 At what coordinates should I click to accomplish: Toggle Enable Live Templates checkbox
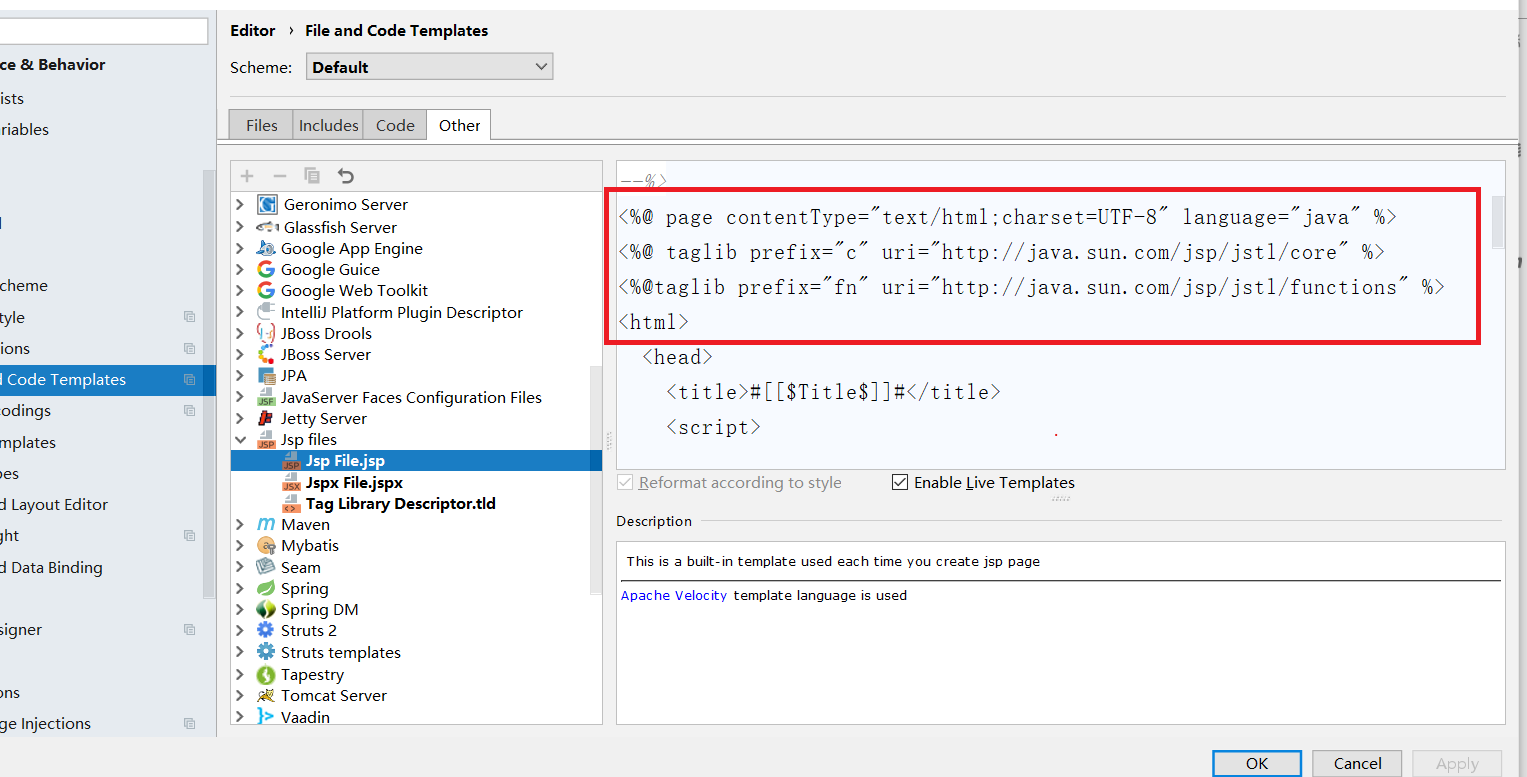click(900, 482)
